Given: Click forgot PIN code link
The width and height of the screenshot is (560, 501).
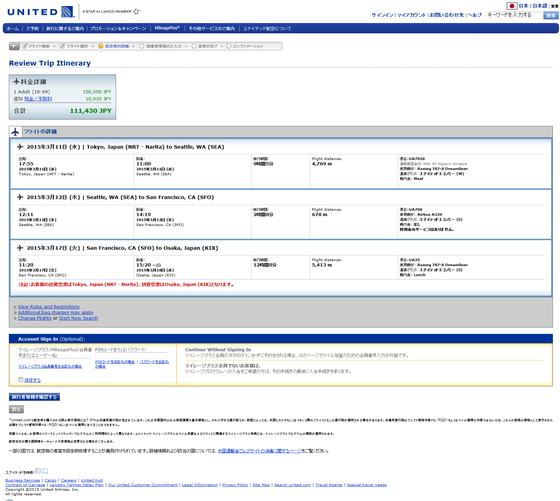Looking at the screenshot, I should [x=115, y=362].
